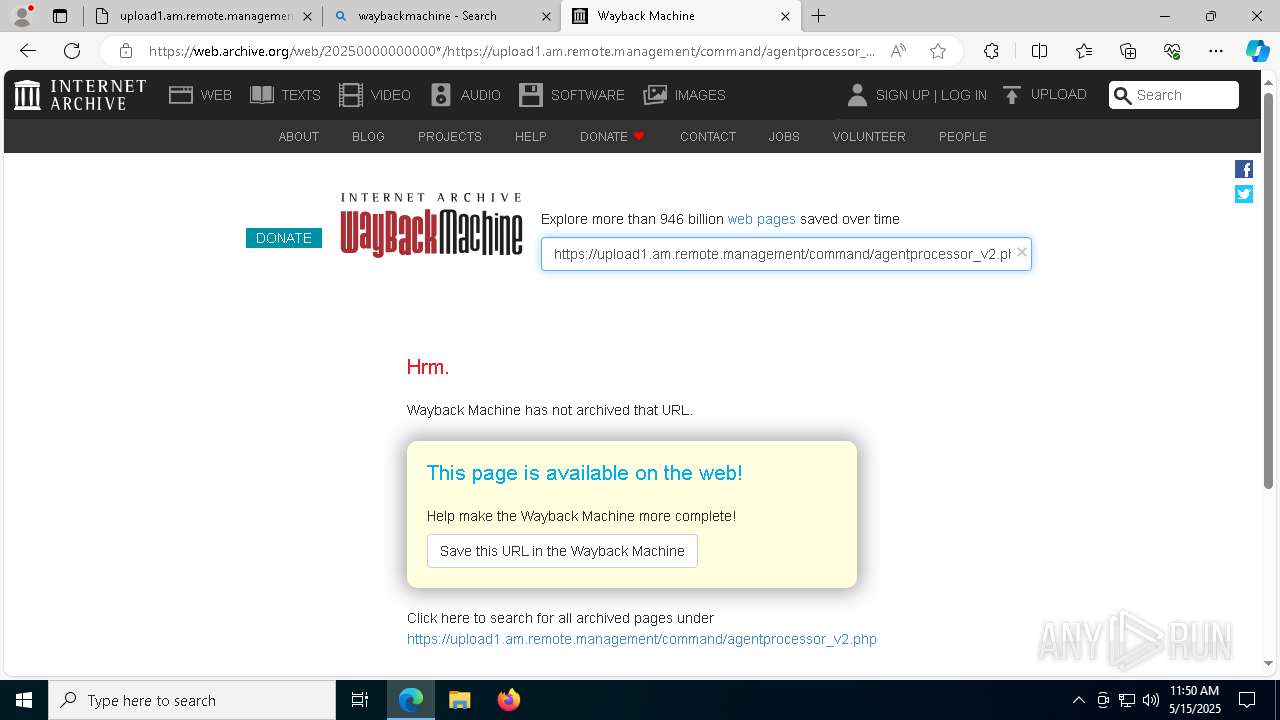
Task: Open the Edge Settings and more menu
Action: pyautogui.click(x=1216, y=51)
